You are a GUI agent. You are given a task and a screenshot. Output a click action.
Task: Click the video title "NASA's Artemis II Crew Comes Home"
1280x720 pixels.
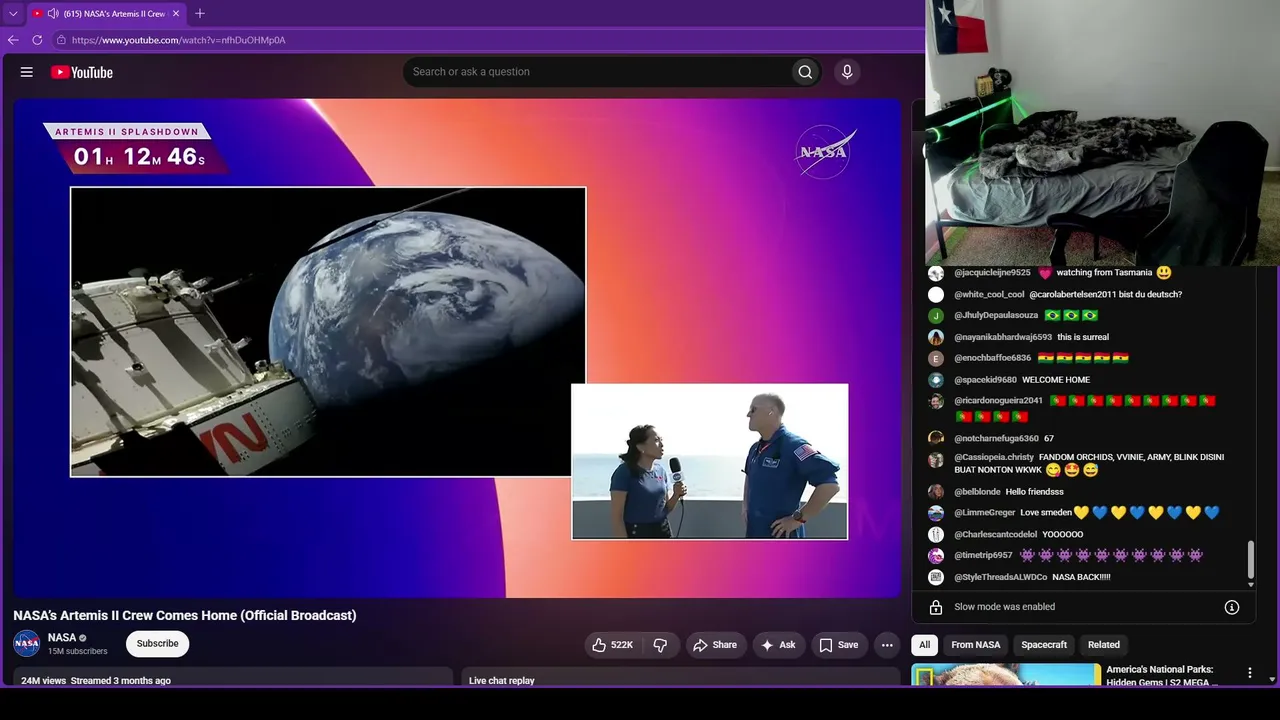click(x=185, y=616)
